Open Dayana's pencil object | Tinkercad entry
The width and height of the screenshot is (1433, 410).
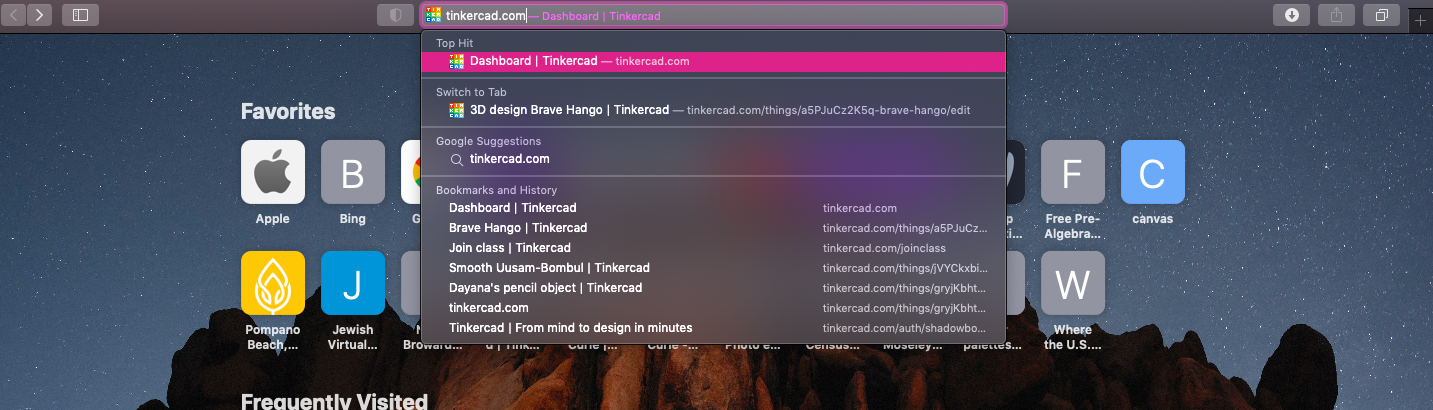(713, 288)
